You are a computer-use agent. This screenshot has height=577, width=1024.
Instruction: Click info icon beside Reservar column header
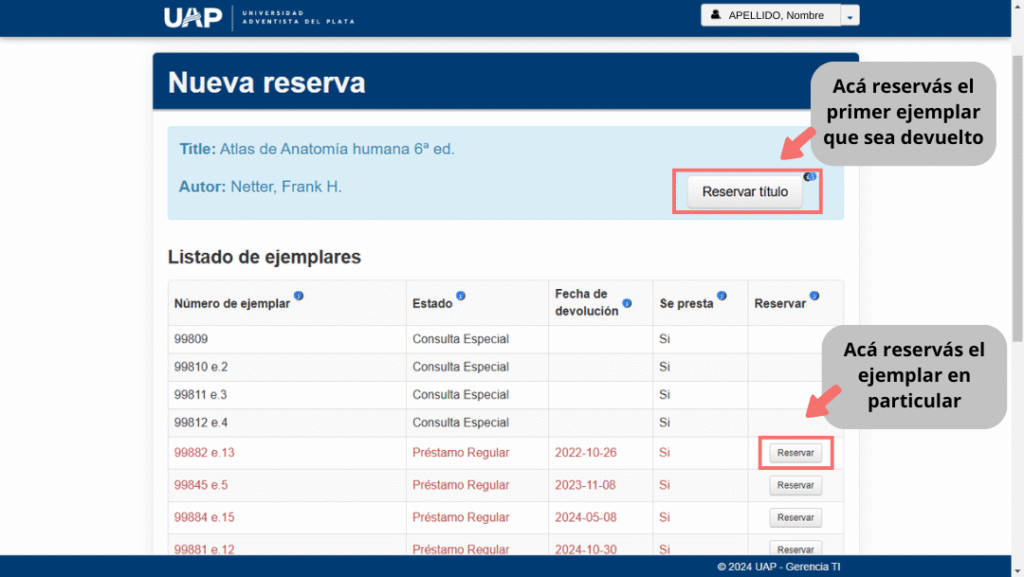[814, 296]
